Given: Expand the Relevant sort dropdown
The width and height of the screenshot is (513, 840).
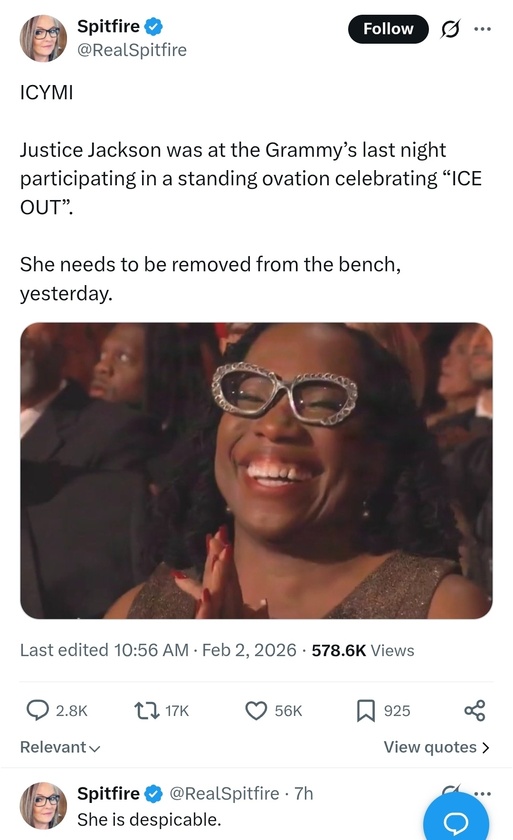Looking at the screenshot, I should (60, 747).
